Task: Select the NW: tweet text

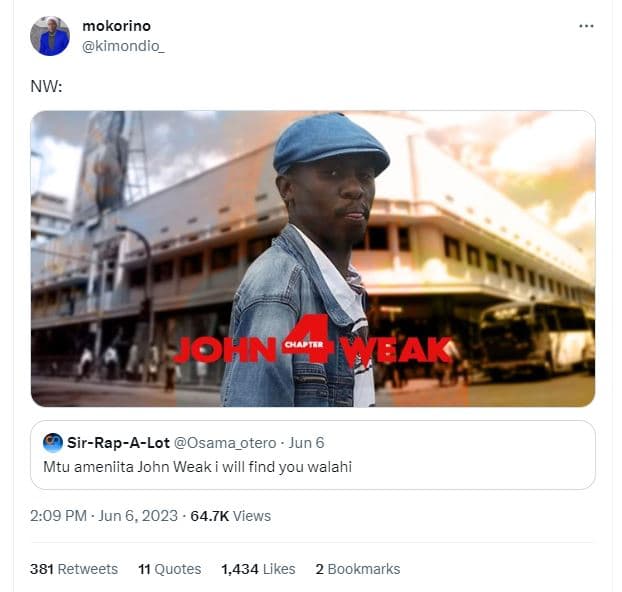Action: pos(47,87)
